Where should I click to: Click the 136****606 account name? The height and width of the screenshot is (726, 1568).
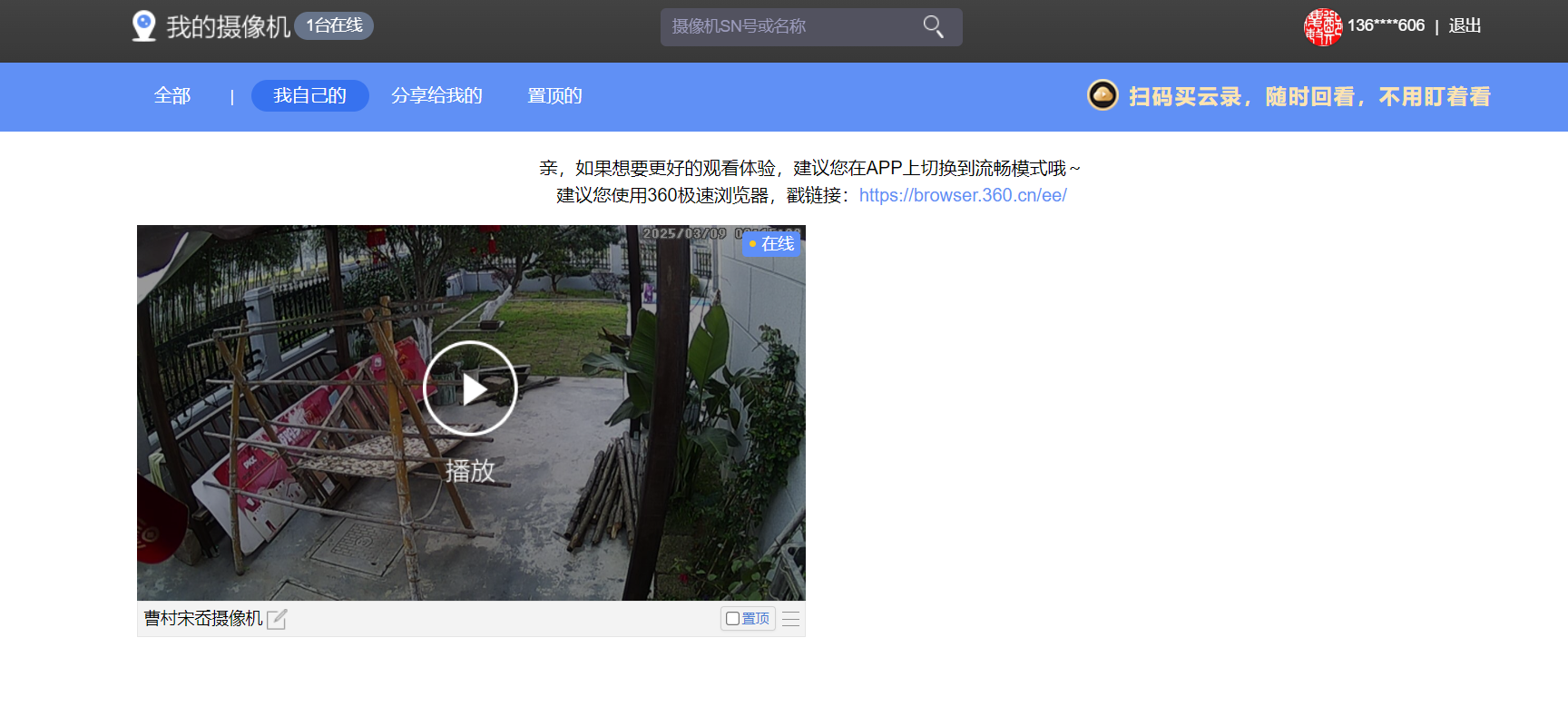(1385, 26)
